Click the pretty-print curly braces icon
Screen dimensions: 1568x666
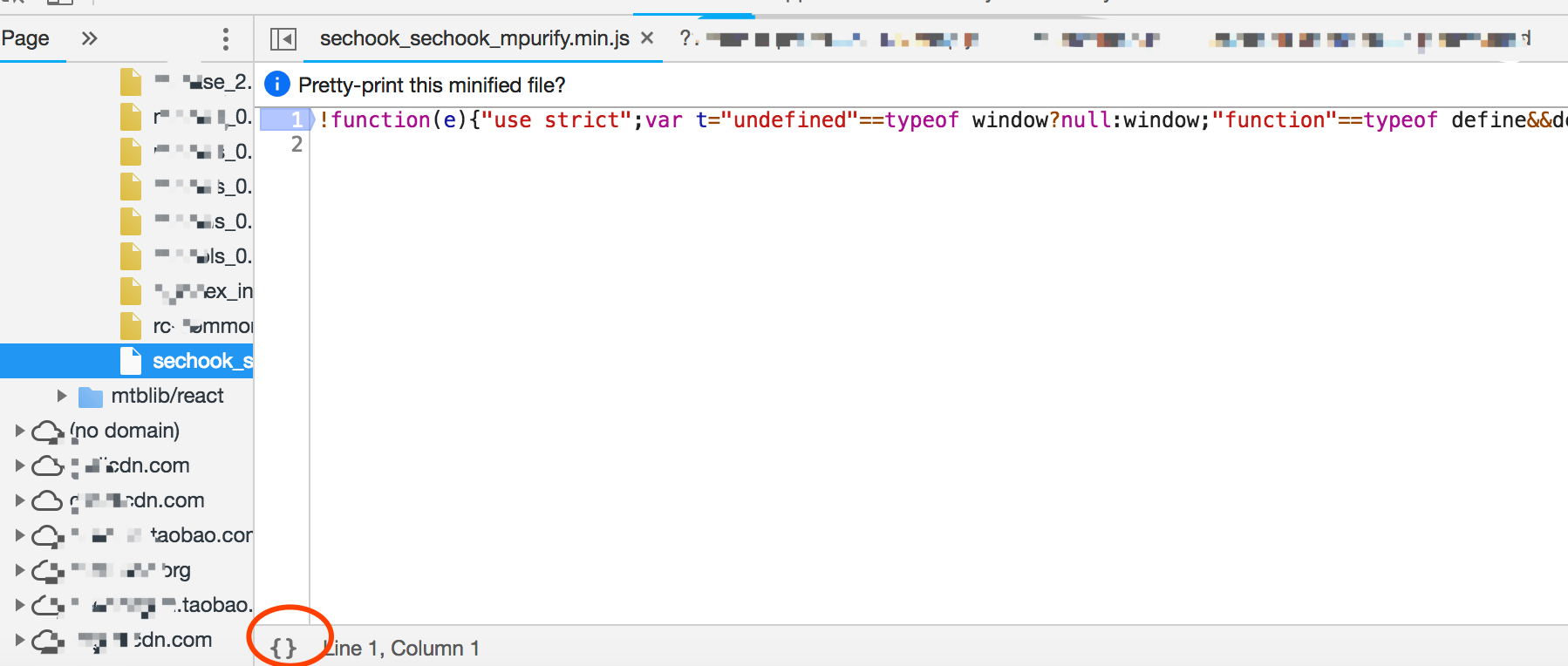point(283,648)
